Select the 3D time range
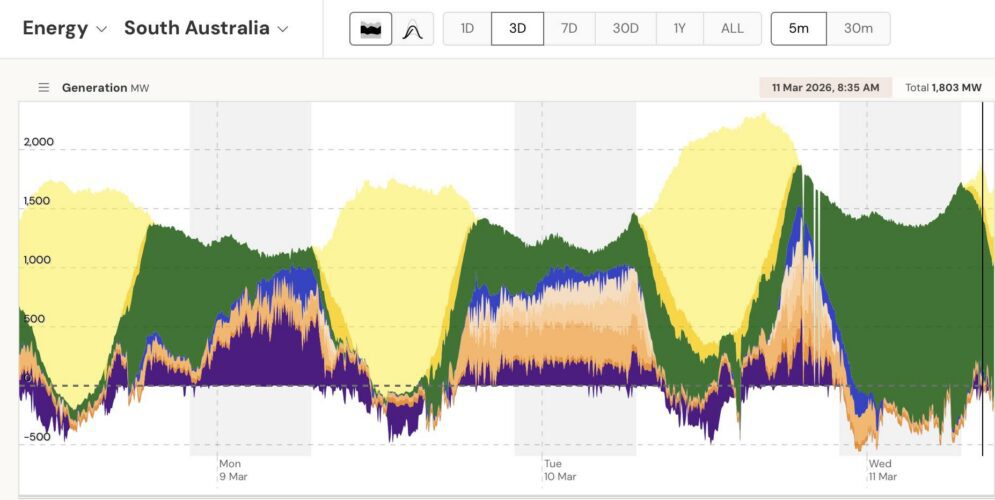 [517, 29]
